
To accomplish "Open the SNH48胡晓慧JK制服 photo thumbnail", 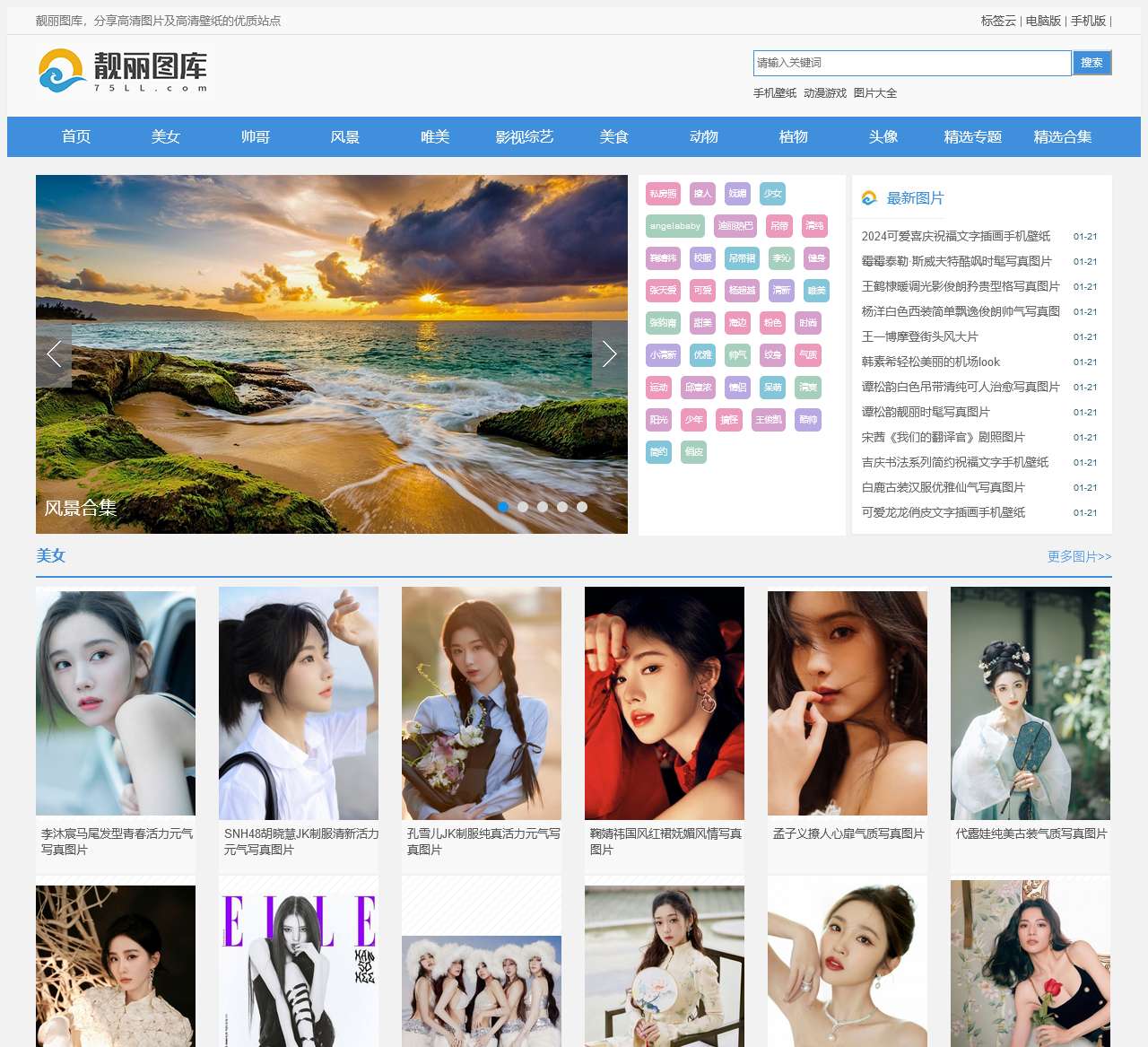I will (299, 703).
